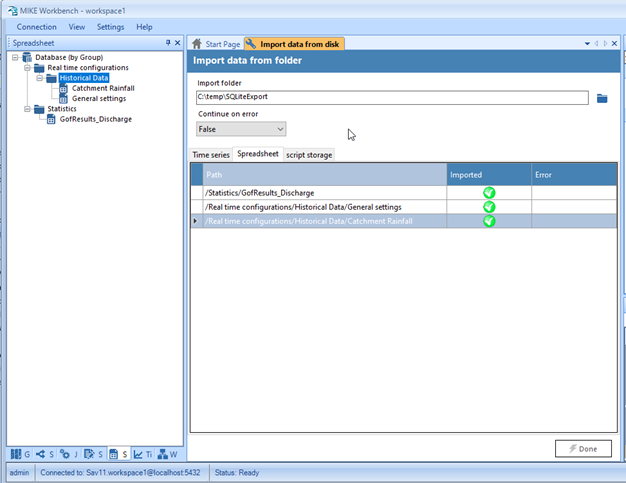The width and height of the screenshot is (626, 483).
Task: Click the General settings spreadsheet icon
Action: tap(63, 99)
